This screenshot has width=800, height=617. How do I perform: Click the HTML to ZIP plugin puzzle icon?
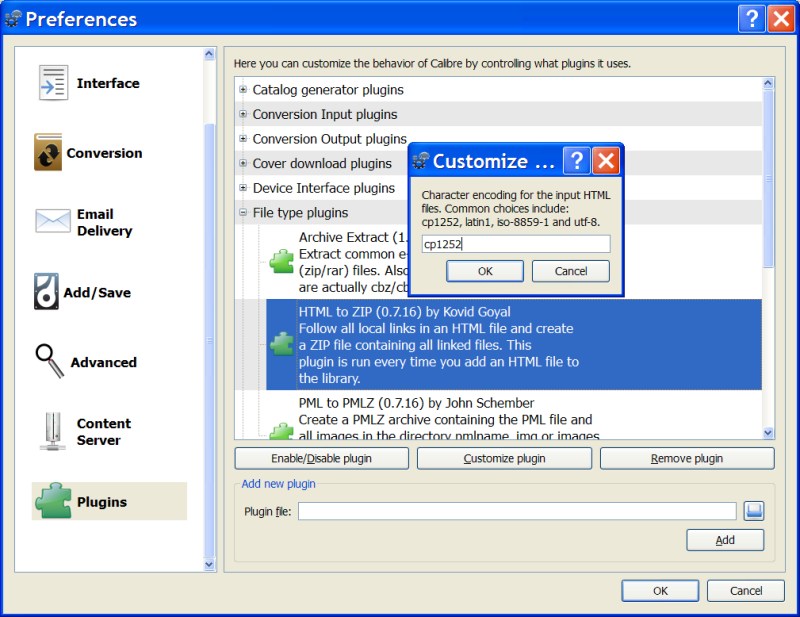(282, 343)
